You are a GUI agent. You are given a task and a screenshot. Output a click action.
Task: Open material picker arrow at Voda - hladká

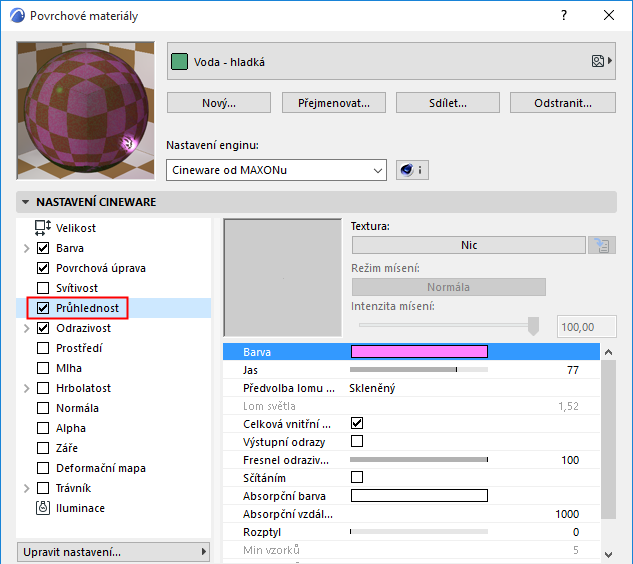pos(610,61)
